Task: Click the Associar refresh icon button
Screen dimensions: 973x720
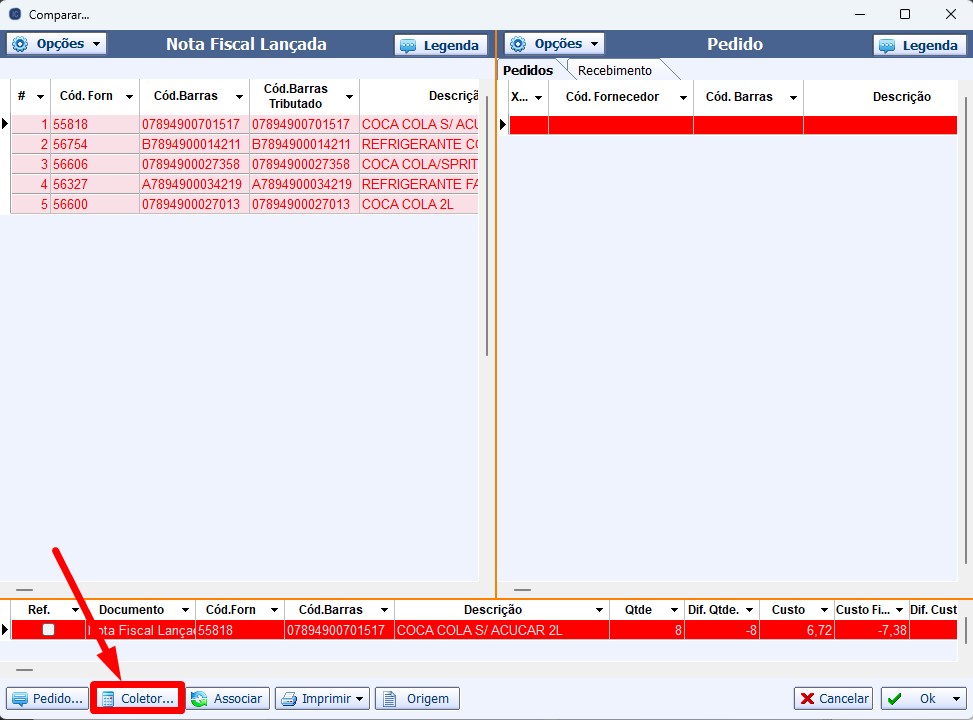Action: [229, 699]
